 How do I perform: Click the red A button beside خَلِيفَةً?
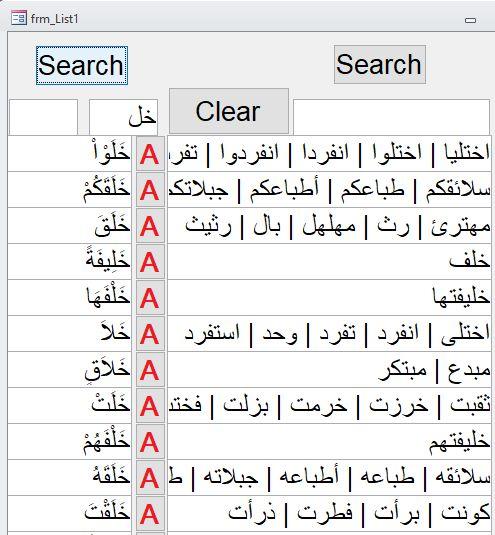[150, 262]
